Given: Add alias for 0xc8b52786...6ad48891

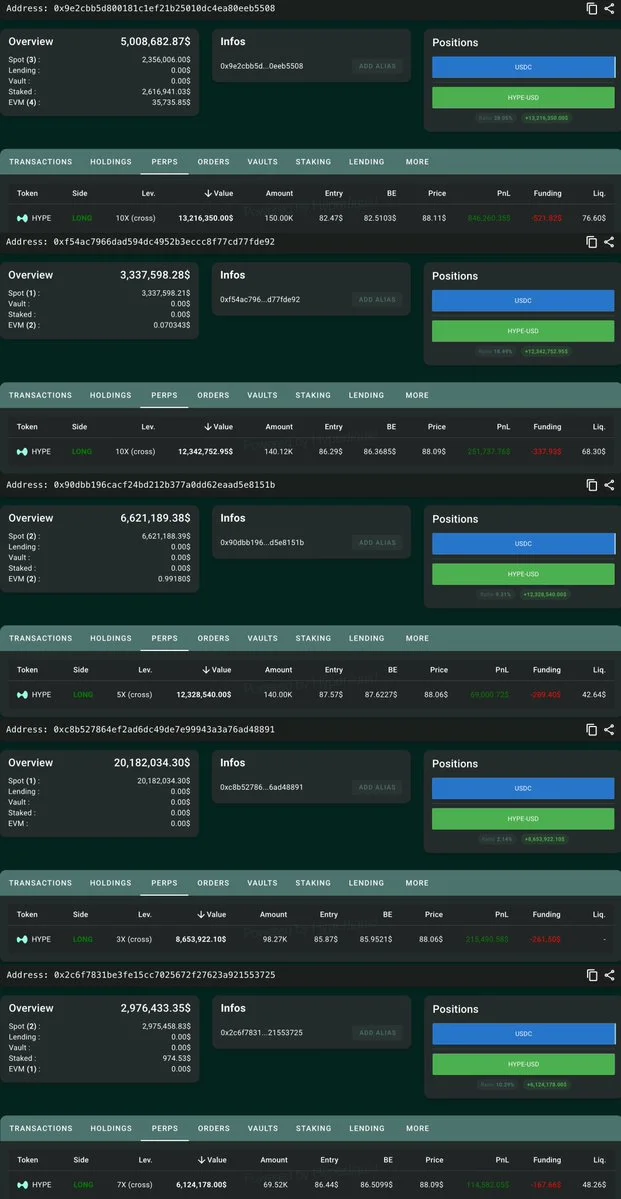Looking at the screenshot, I should coord(377,788).
